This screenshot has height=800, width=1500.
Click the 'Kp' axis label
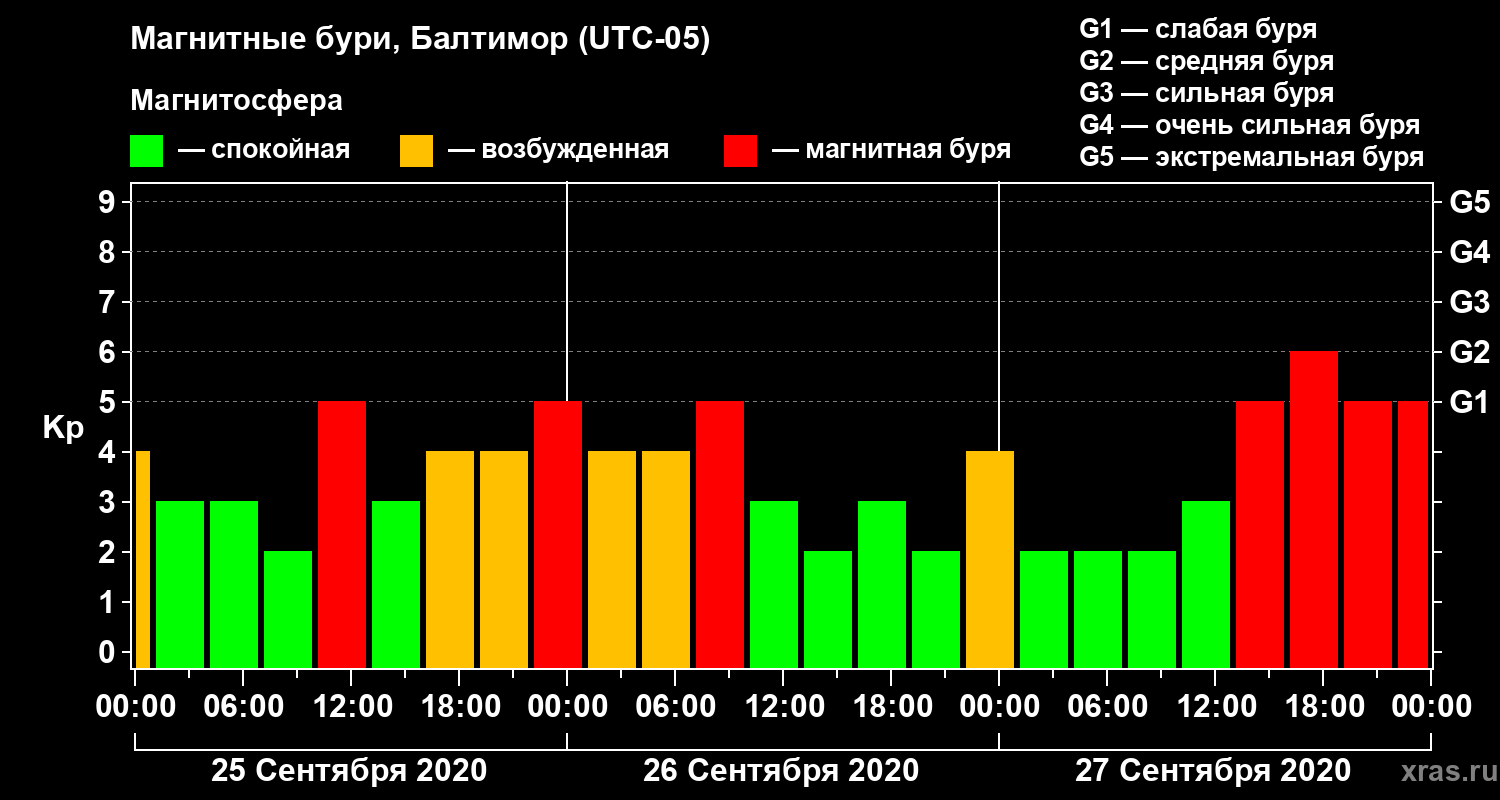pyautogui.click(x=63, y=428)
